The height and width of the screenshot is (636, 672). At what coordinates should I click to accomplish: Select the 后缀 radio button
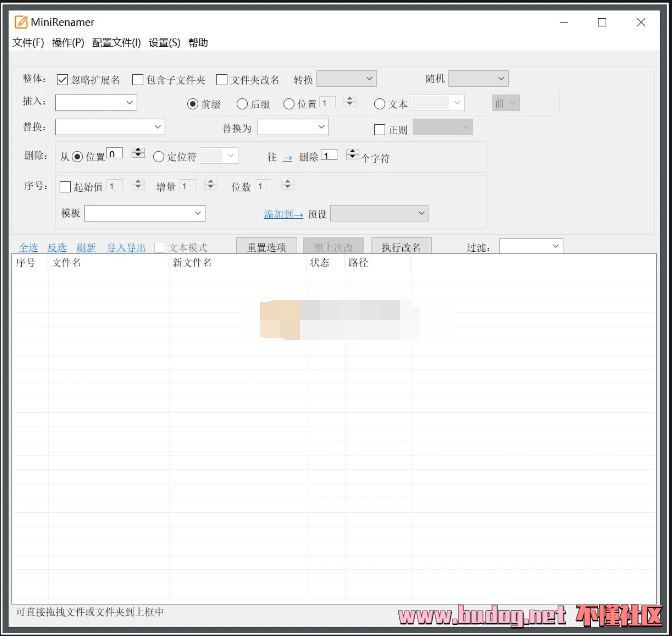point(242,104)
